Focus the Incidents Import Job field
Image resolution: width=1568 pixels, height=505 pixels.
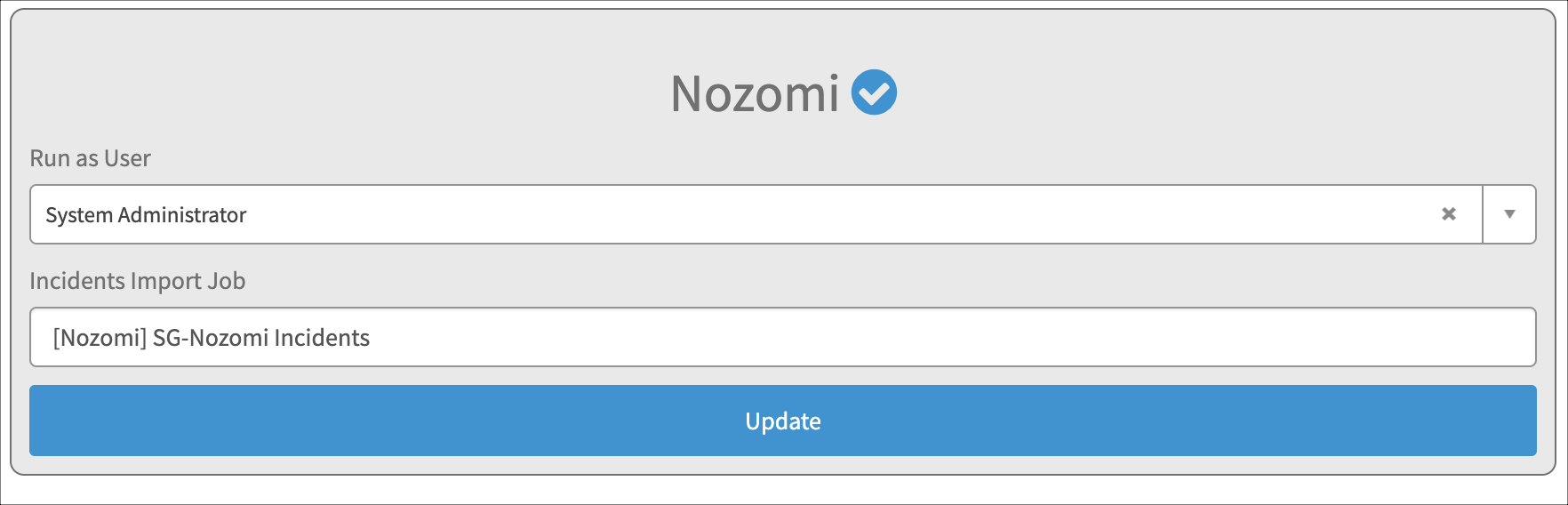782,337
